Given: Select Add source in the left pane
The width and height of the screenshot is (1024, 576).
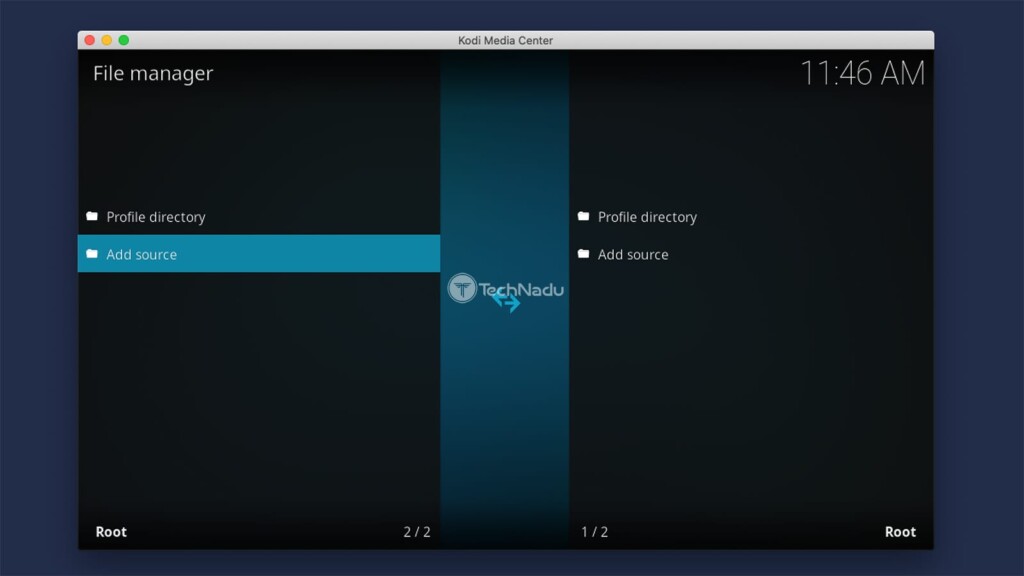Looking at the screenshot, I should pyautogui.click(x=259, y=253).
